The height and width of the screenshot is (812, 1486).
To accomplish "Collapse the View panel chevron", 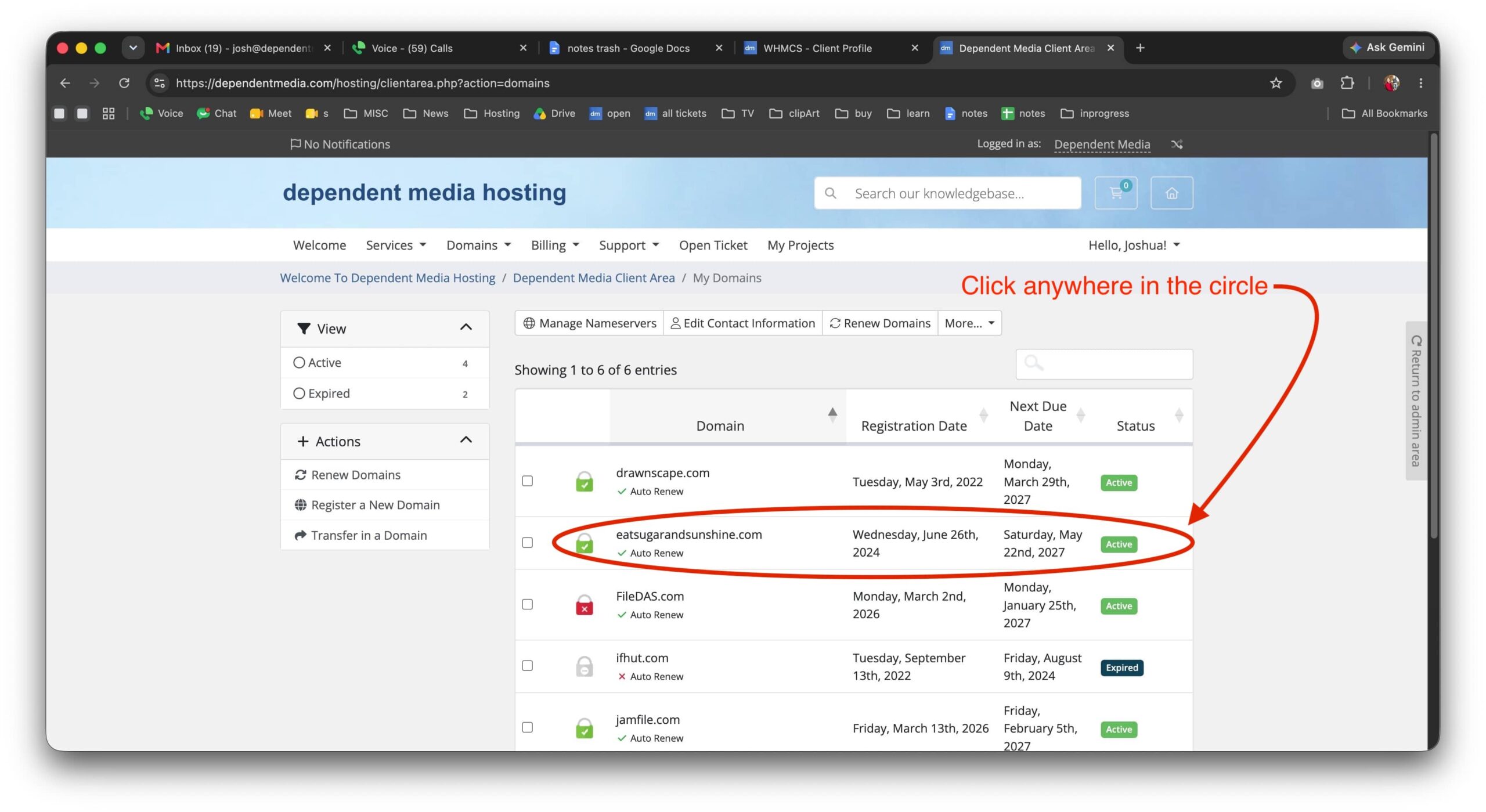I will tap(466, 328).
